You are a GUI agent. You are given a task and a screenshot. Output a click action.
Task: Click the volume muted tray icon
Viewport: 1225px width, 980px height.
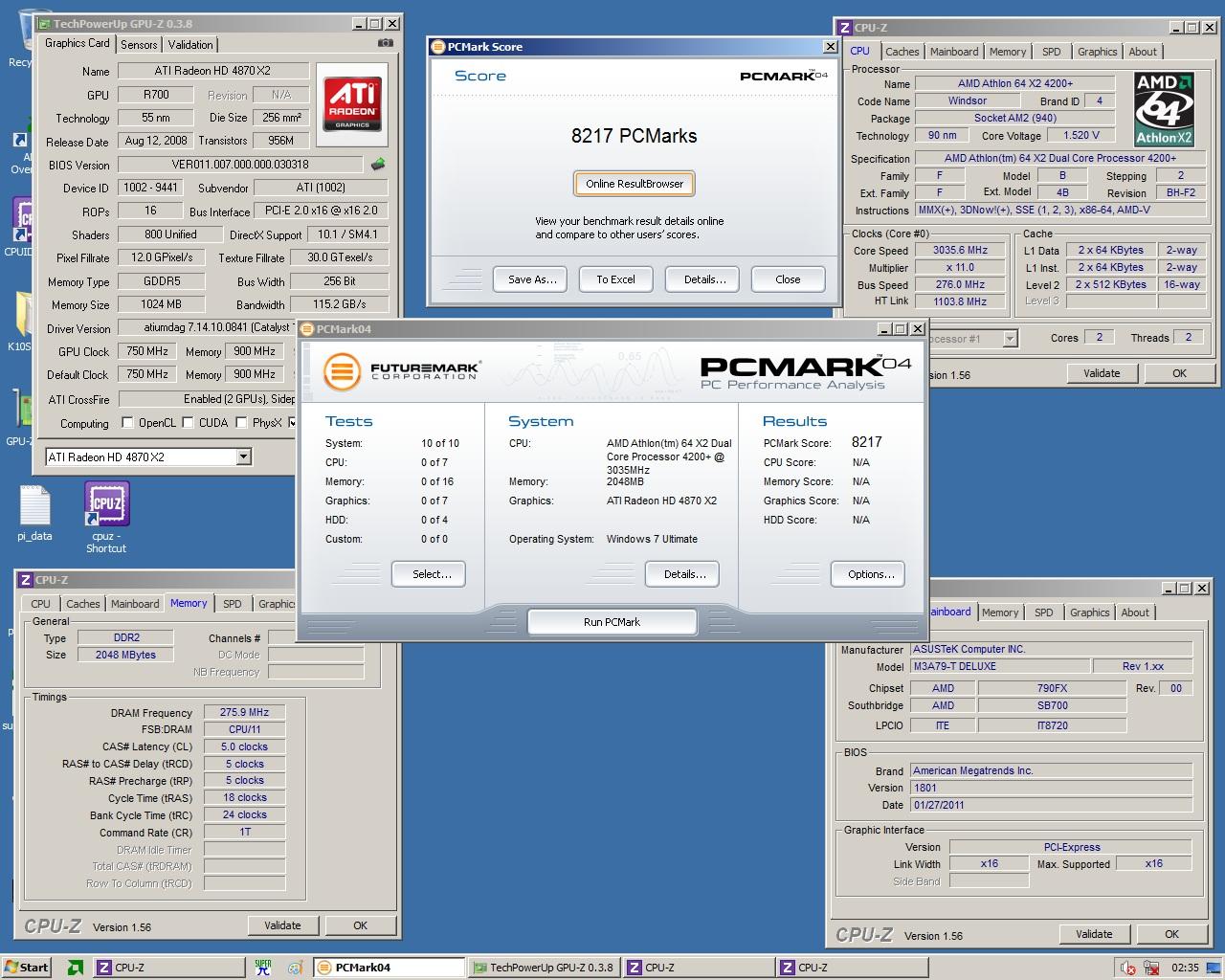1127,968
